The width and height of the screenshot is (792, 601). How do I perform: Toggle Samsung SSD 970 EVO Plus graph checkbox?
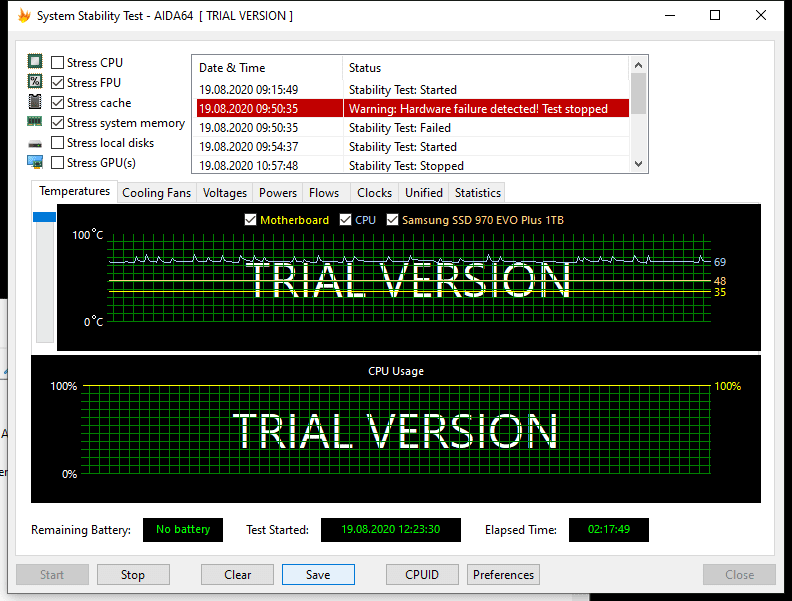392,220
